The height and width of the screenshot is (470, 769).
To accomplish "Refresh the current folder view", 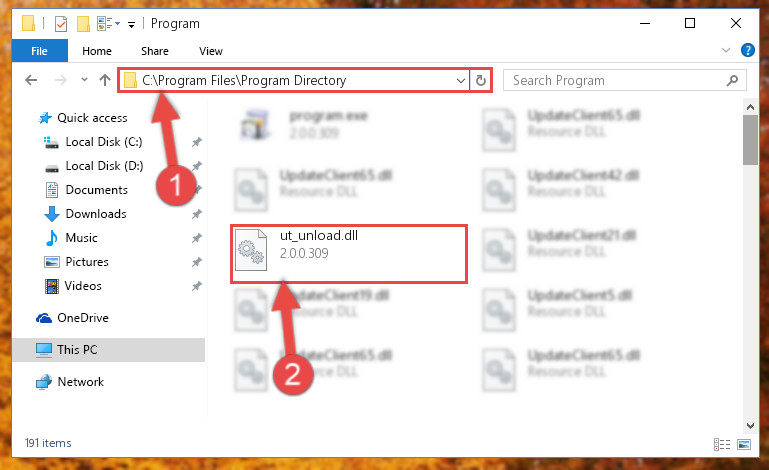I will [481, 80].
